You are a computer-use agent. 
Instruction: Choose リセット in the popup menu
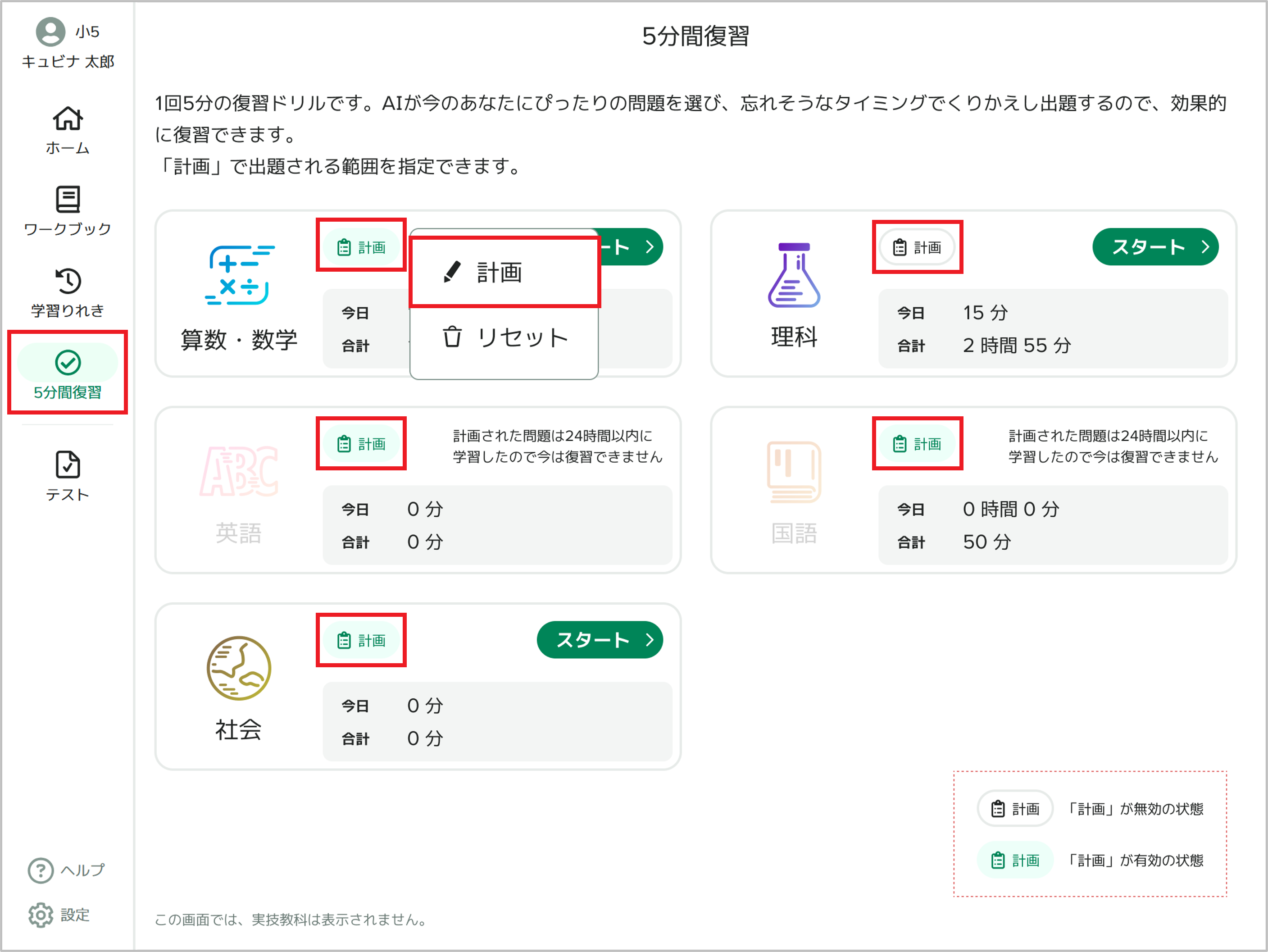coord(504,337)
